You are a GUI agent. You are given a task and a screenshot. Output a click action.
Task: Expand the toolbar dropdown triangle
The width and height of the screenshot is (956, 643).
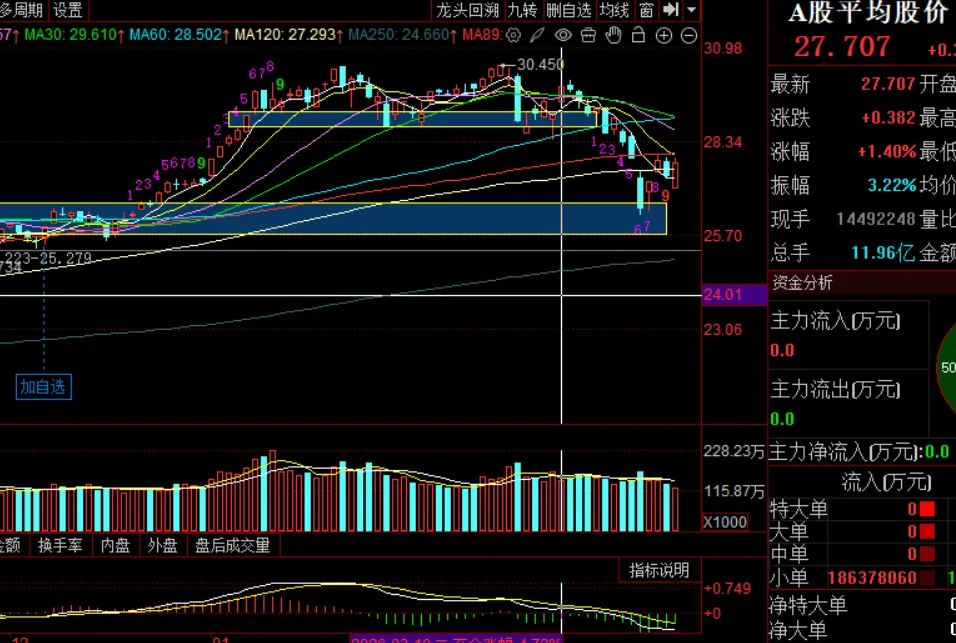(691, 10)
